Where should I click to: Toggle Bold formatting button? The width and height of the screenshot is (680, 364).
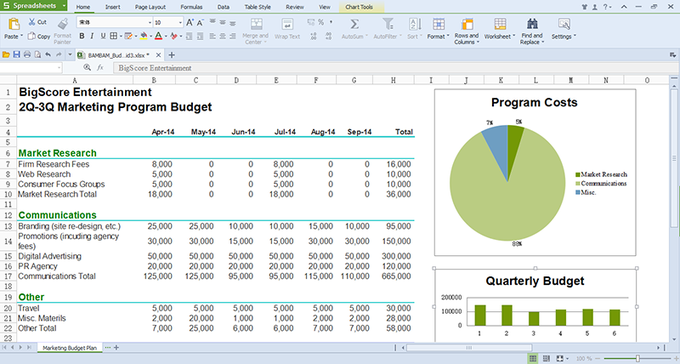(82, 36)
